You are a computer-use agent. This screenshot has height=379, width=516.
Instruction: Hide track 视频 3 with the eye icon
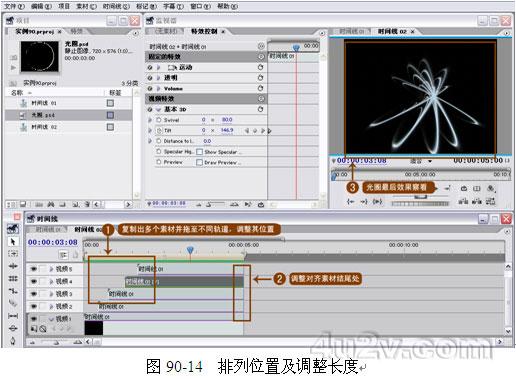33,294
